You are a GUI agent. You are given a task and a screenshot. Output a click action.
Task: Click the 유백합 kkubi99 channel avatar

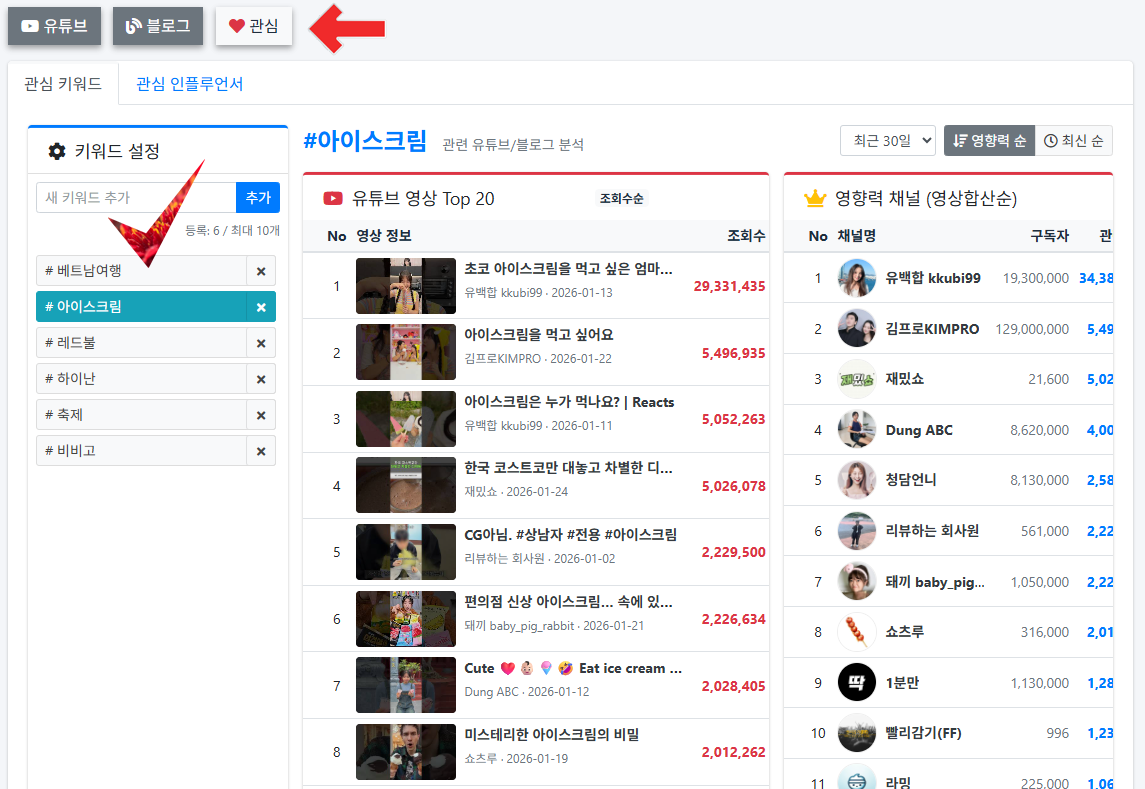[856, 278]
